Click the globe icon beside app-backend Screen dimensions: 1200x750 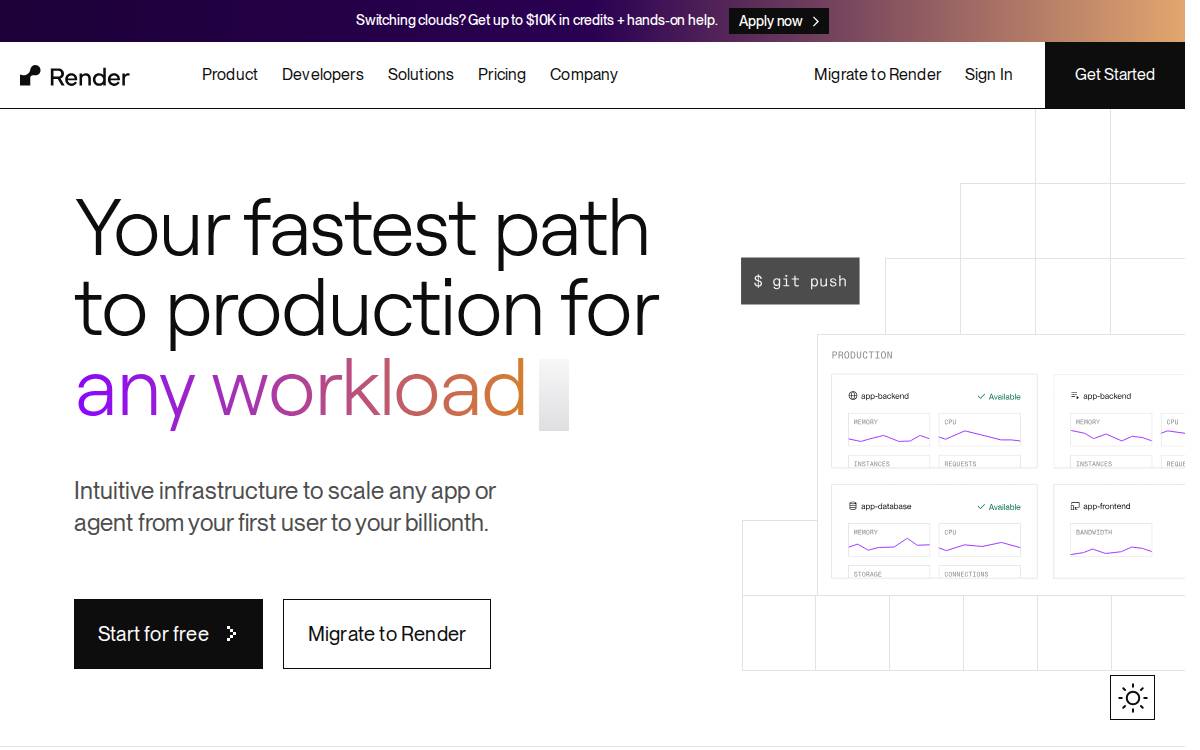tap(853, 396)
